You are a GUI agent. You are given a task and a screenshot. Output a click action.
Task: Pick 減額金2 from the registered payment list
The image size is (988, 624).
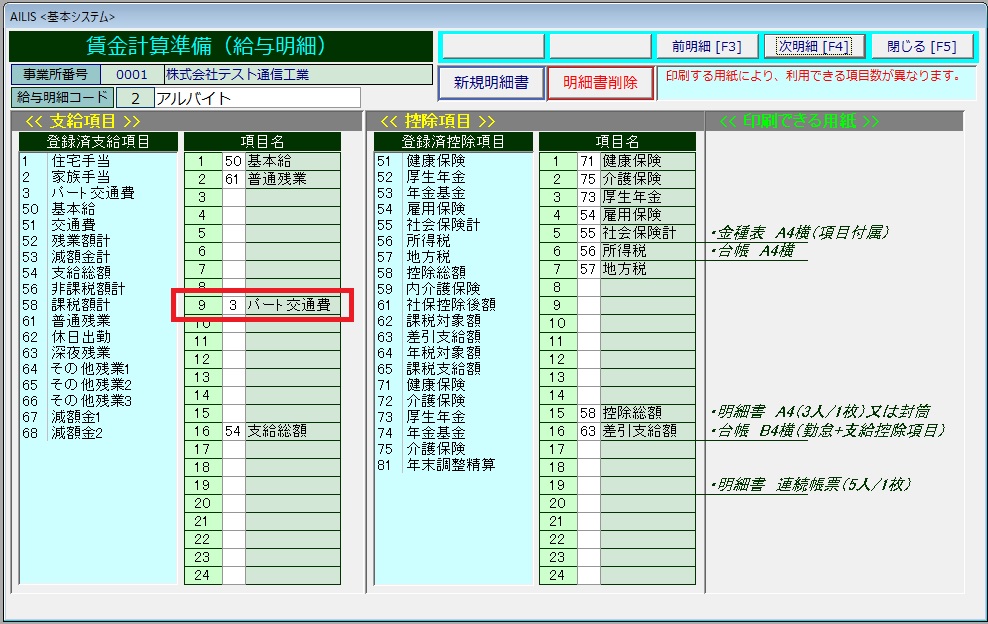point(77,433)
